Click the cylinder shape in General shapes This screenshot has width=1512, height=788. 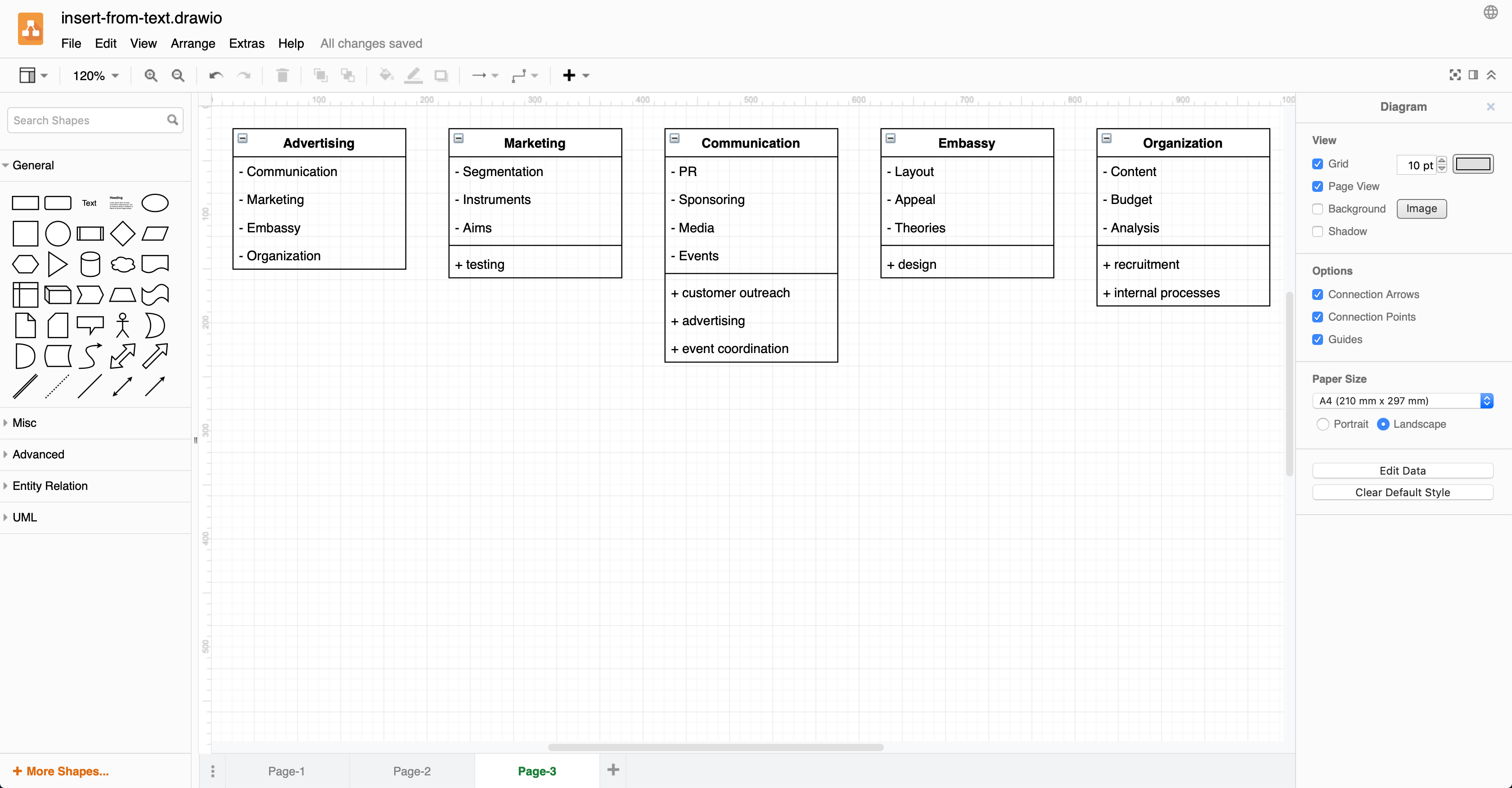[x=90, y=264]
